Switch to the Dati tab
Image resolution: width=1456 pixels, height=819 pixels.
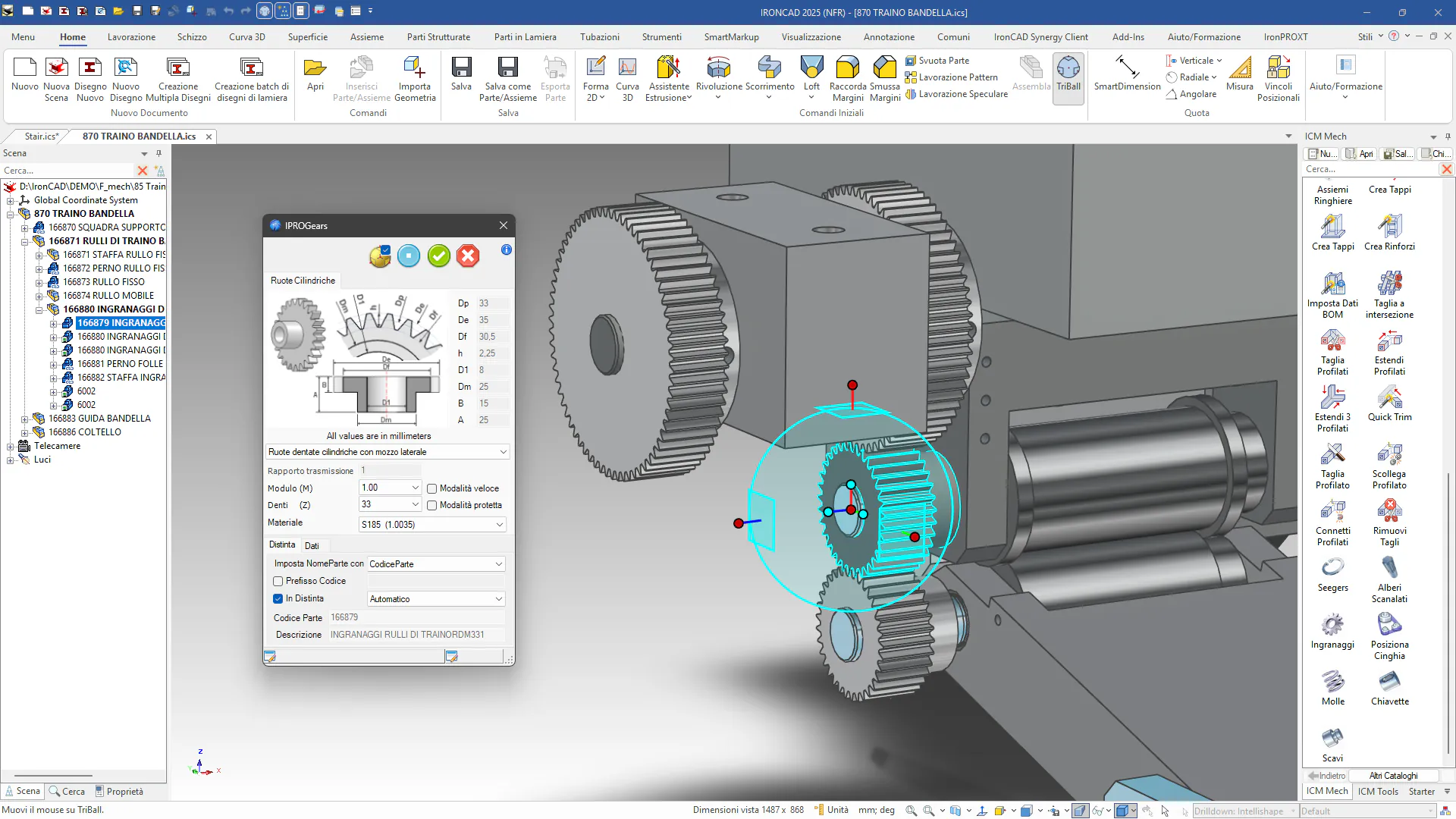[x=312, y=546]
